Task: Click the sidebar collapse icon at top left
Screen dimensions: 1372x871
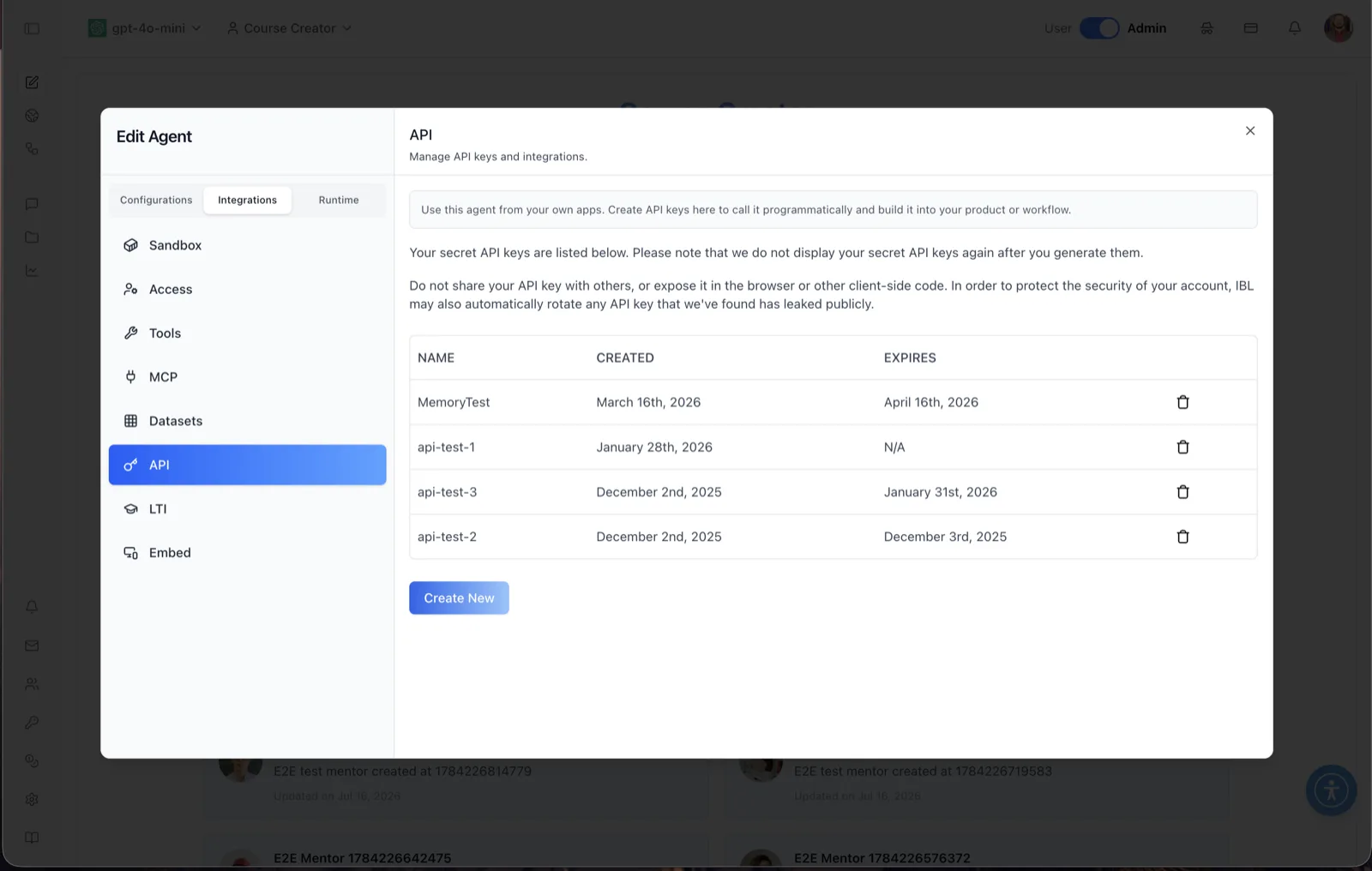Action: [x=32, y=28]
